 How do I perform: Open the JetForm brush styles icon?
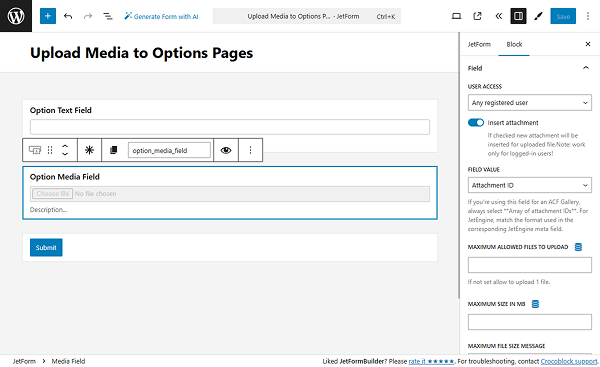click(538, 16)
